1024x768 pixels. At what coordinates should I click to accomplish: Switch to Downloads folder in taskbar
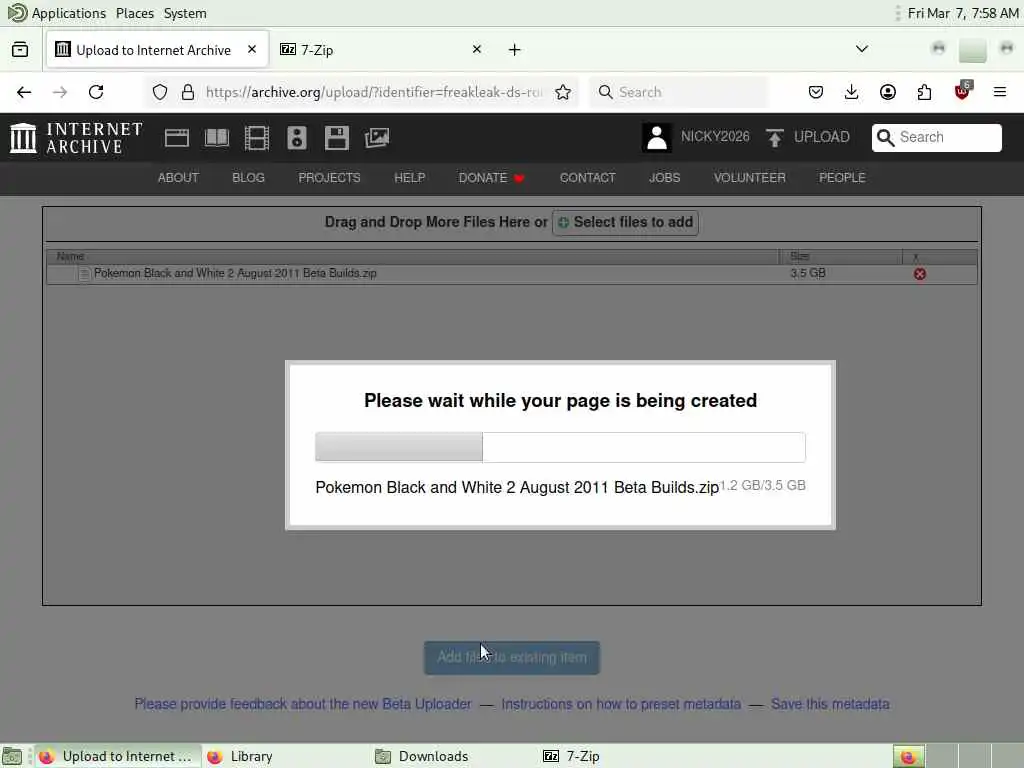[x=454, y=756]
